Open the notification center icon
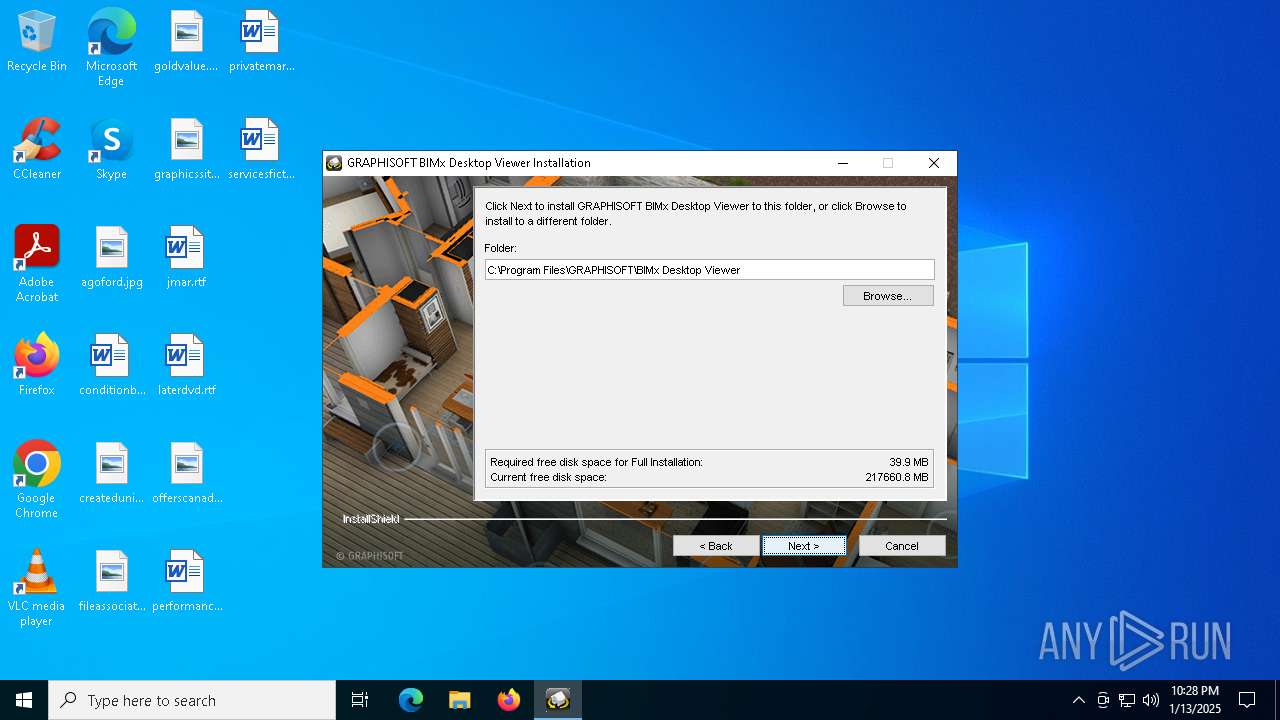 tap(1247, 700)
